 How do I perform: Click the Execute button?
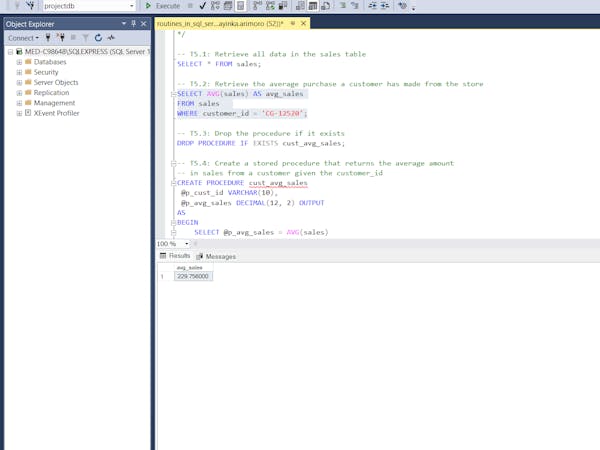point(163,6)
